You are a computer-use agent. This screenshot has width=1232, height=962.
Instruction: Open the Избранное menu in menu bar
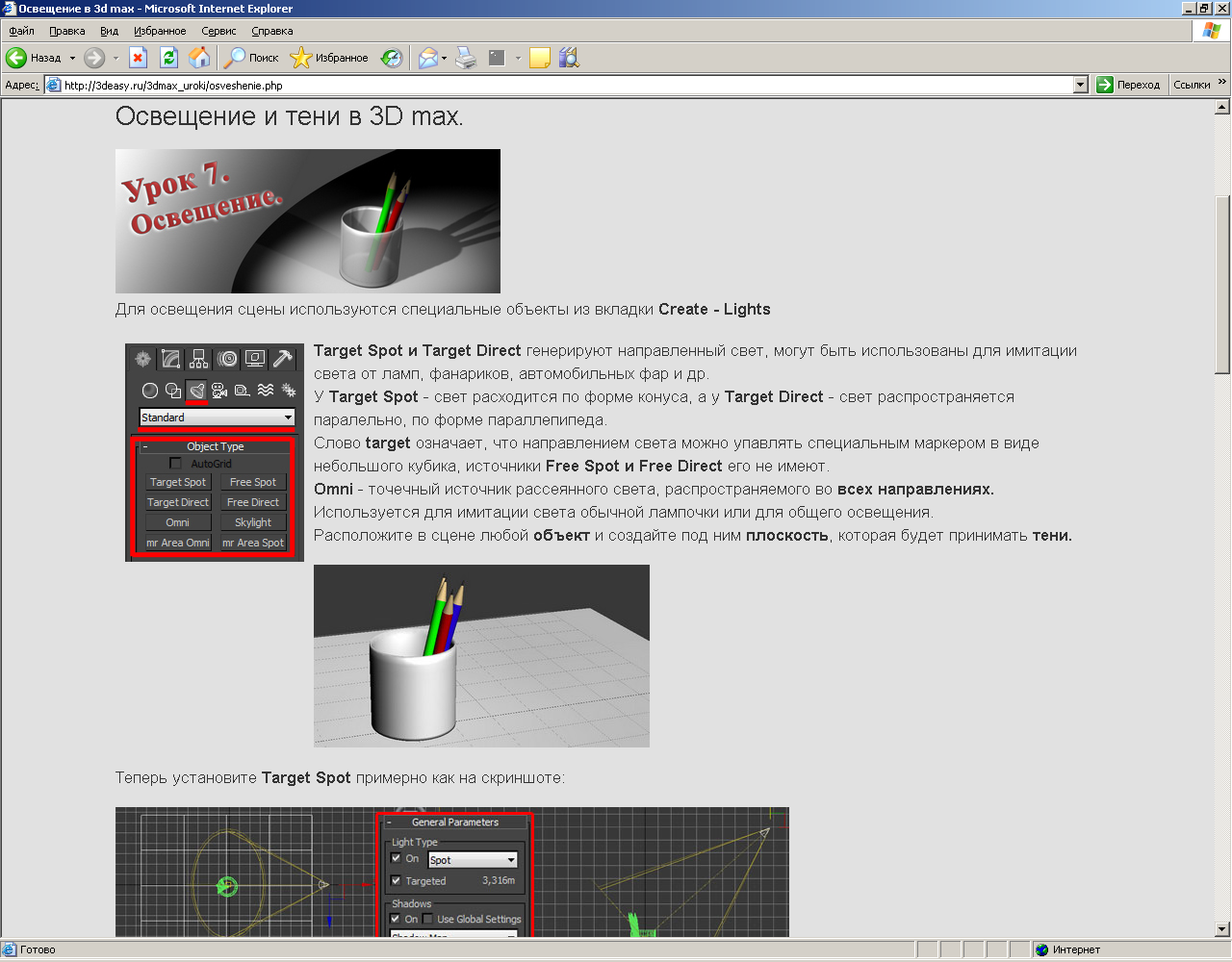coord(160,31)
